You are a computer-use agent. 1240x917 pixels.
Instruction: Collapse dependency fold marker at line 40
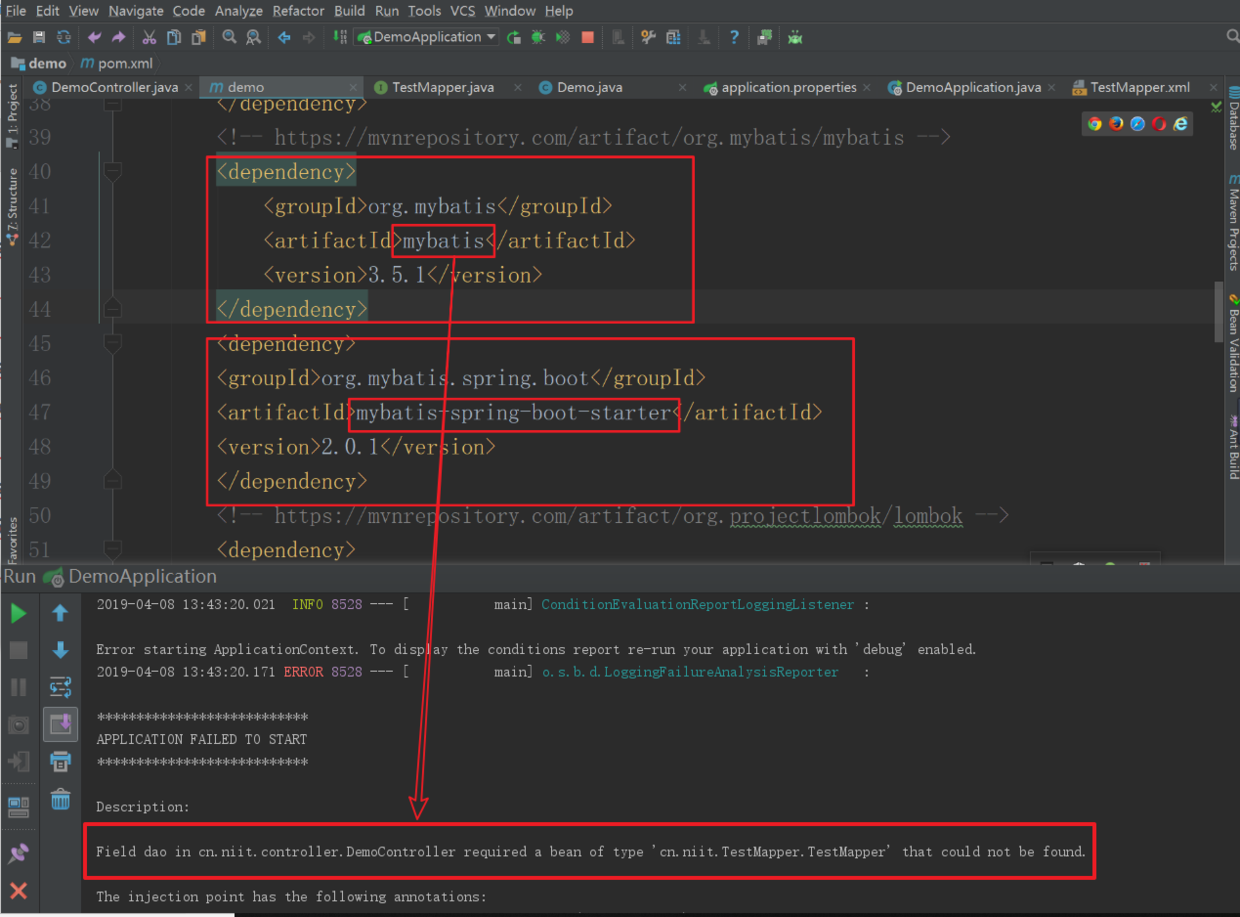pyautogui.click(x=113, y=172)
